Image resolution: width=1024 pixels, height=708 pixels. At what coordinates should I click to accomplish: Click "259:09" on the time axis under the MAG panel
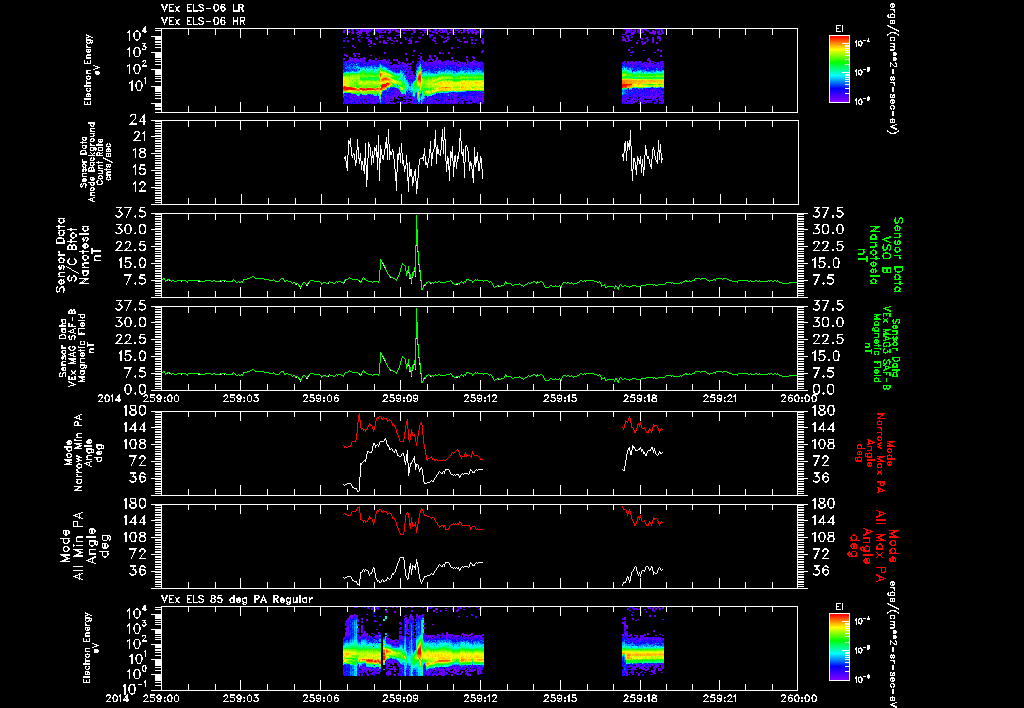tap(400, 398)
